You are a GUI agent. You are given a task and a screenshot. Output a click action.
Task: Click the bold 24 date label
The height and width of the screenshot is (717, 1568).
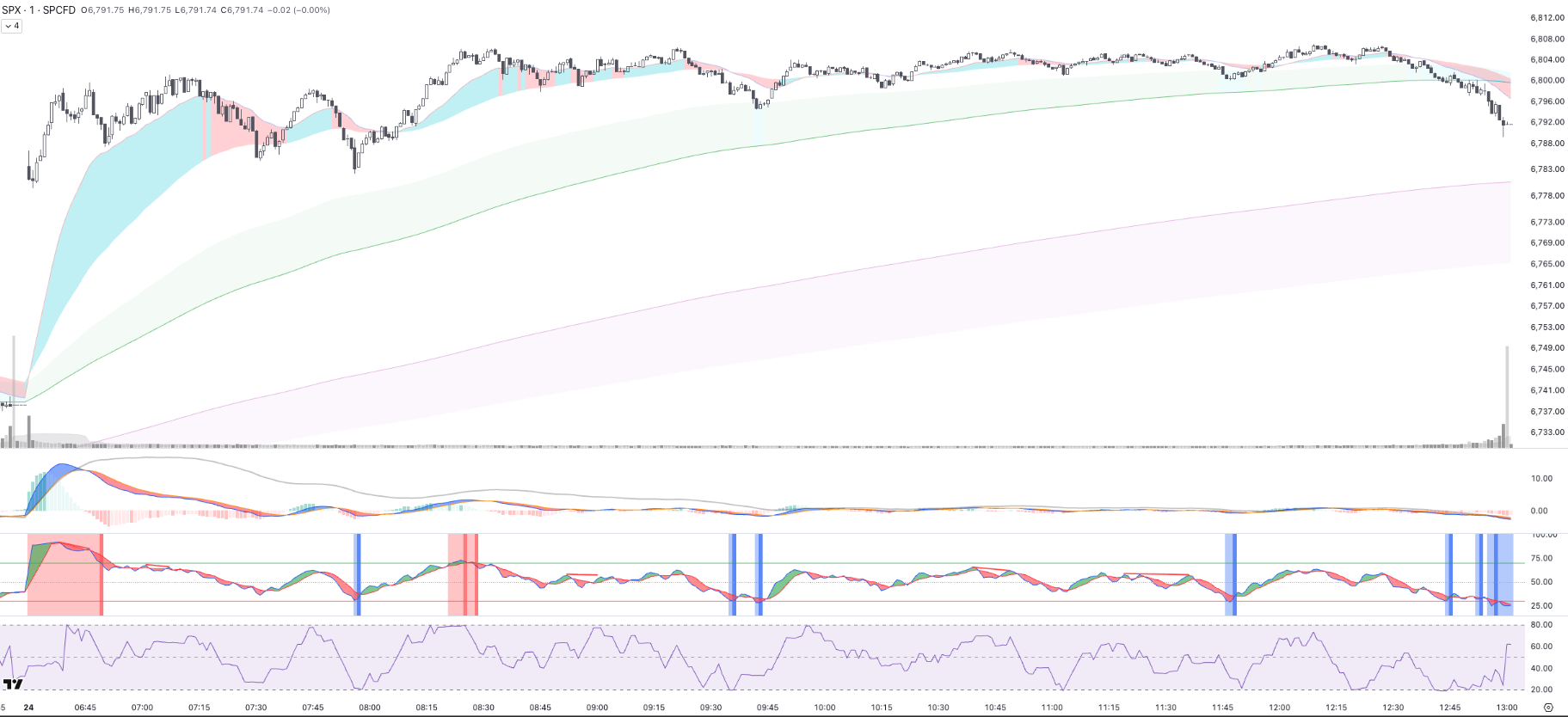pyautogui.click(x=28, y=708)
